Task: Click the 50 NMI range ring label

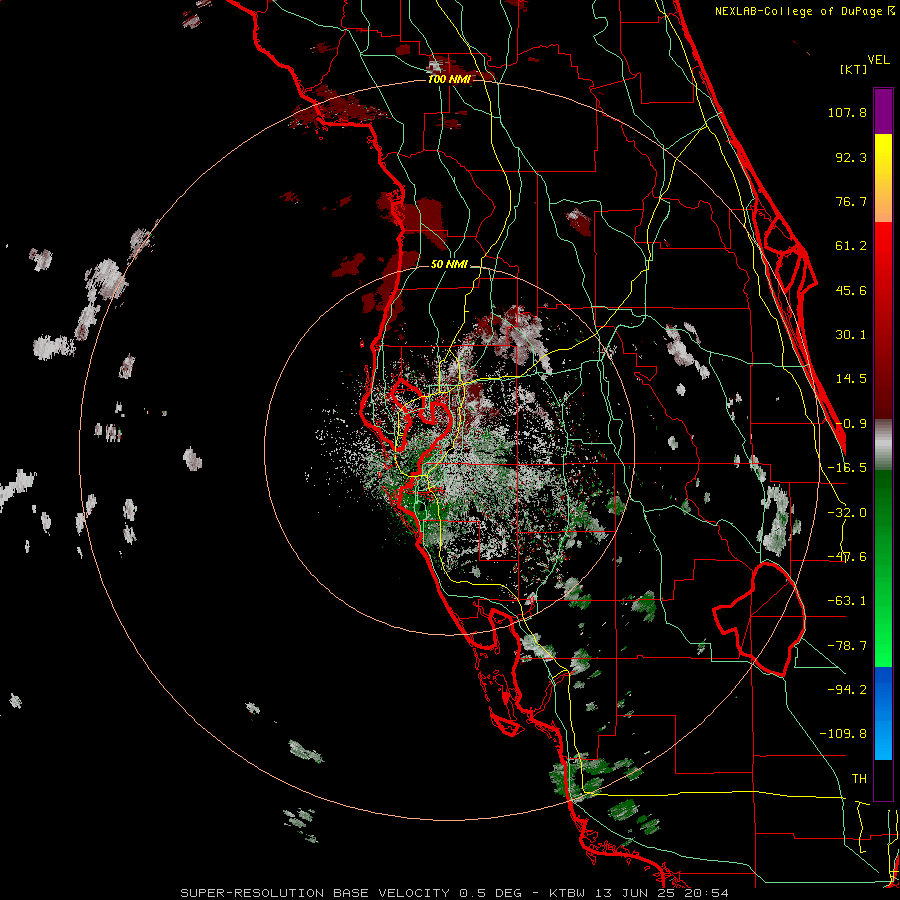Action: [449, 265]
